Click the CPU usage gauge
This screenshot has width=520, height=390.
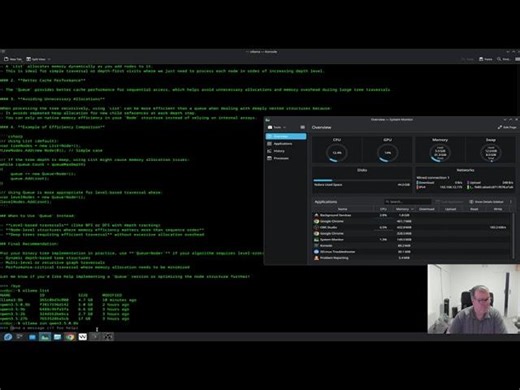pyautogui.click(x=337, y=153)
